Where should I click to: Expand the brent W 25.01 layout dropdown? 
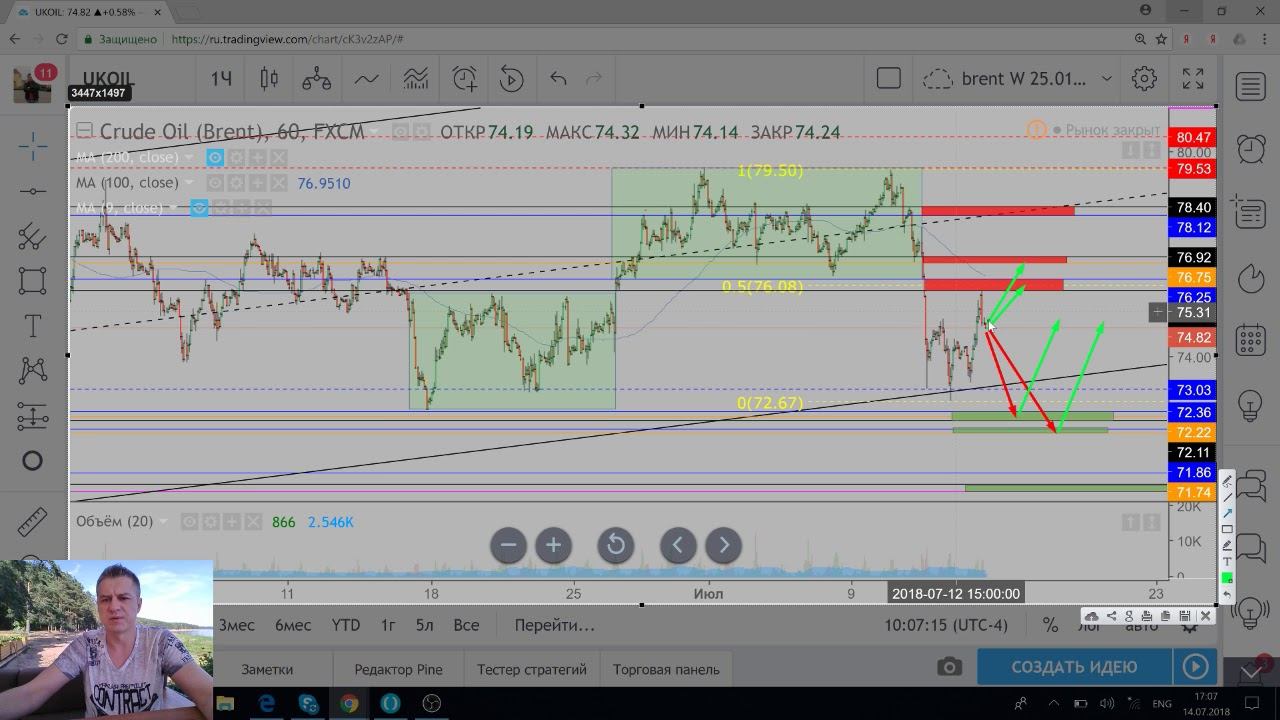[1106, 79]
